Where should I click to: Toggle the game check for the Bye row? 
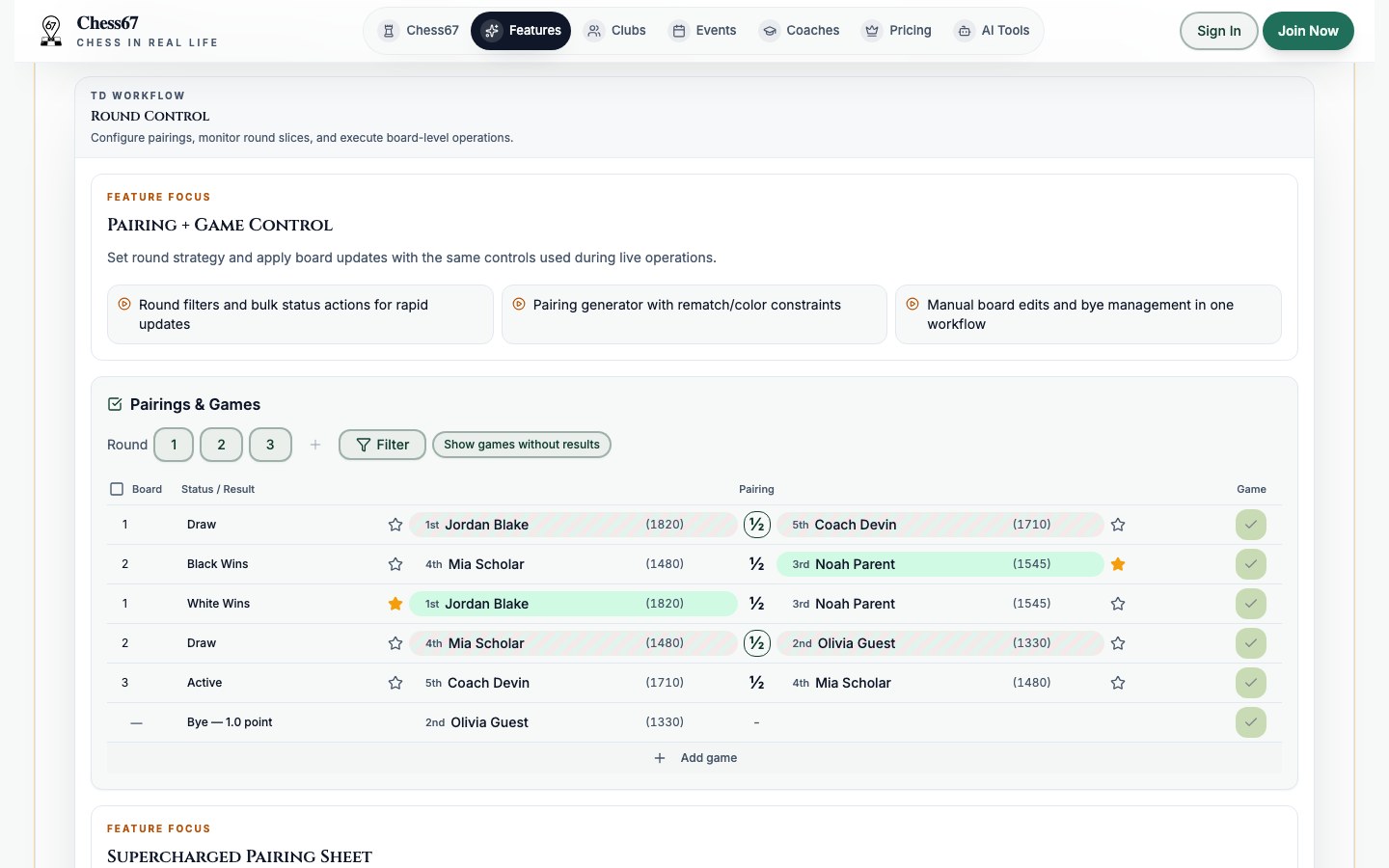click(1251, 722)
